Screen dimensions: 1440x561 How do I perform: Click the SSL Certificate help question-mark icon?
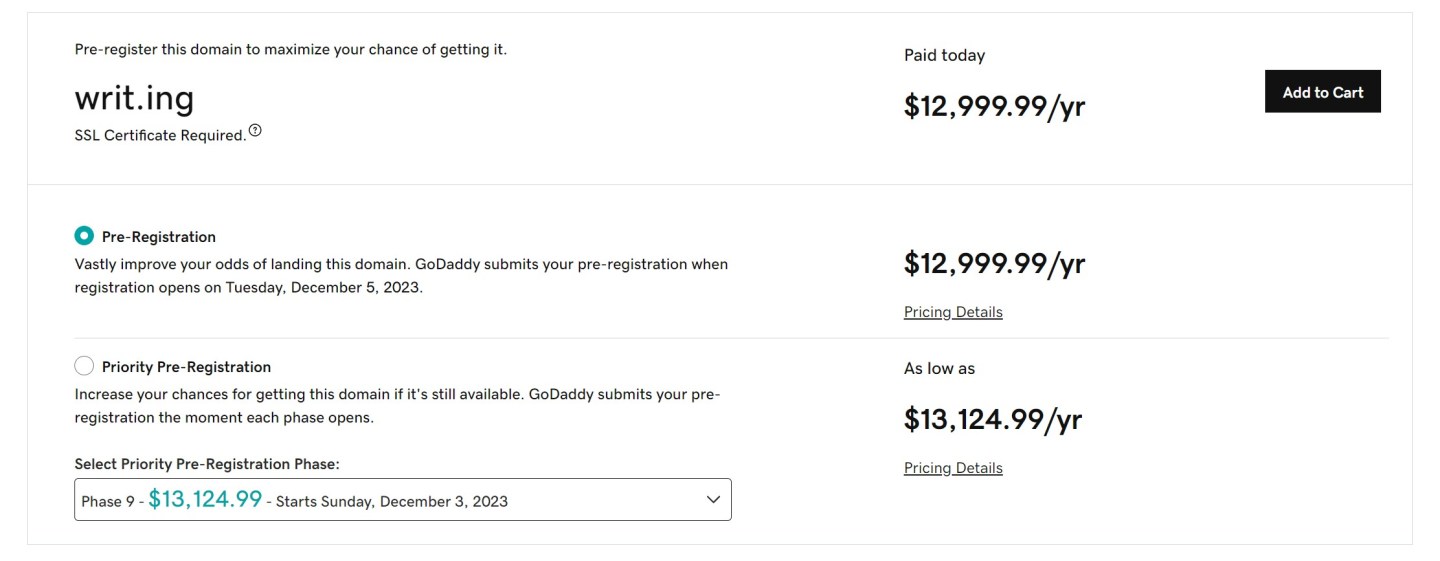[255, 131]
